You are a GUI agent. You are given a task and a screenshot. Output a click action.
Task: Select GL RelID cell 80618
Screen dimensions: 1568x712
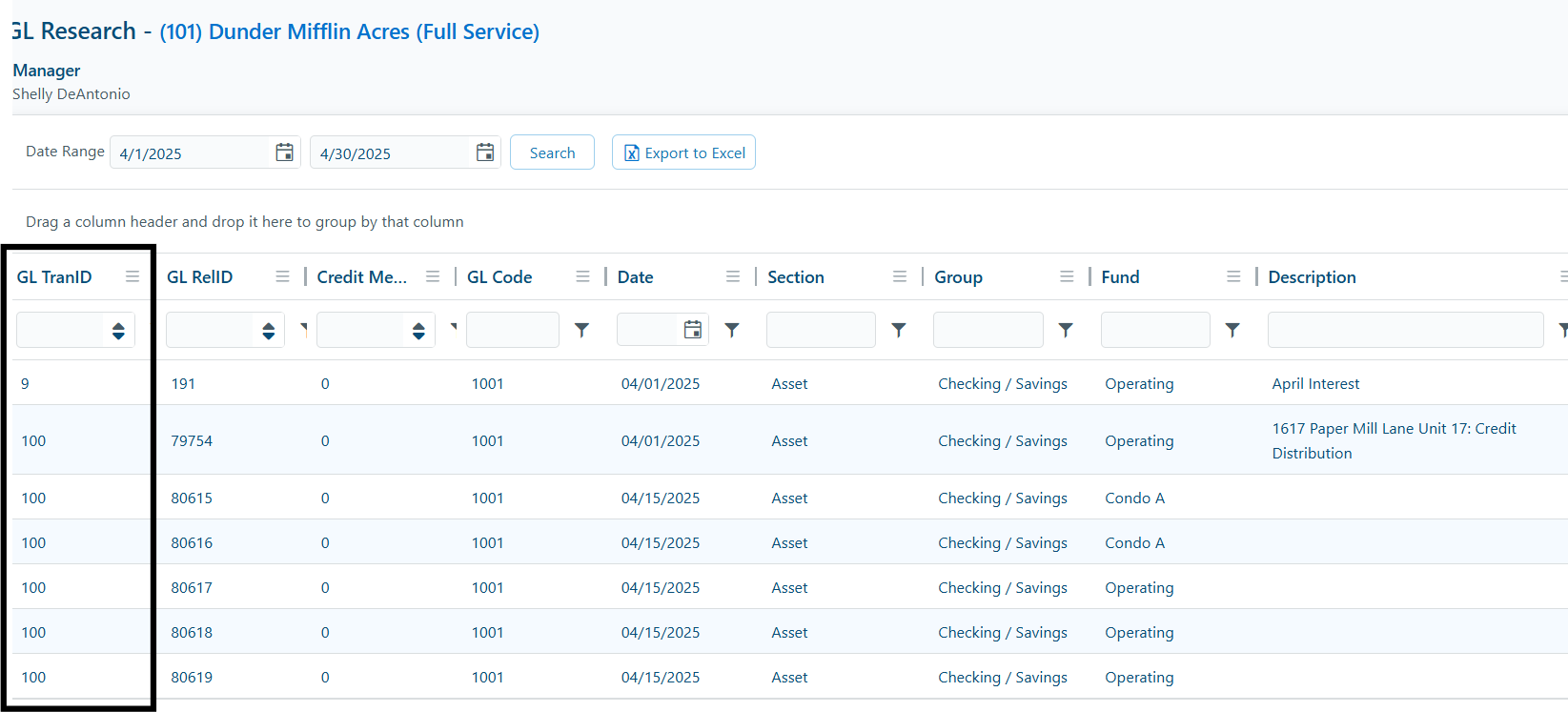[x=192, y=632]
